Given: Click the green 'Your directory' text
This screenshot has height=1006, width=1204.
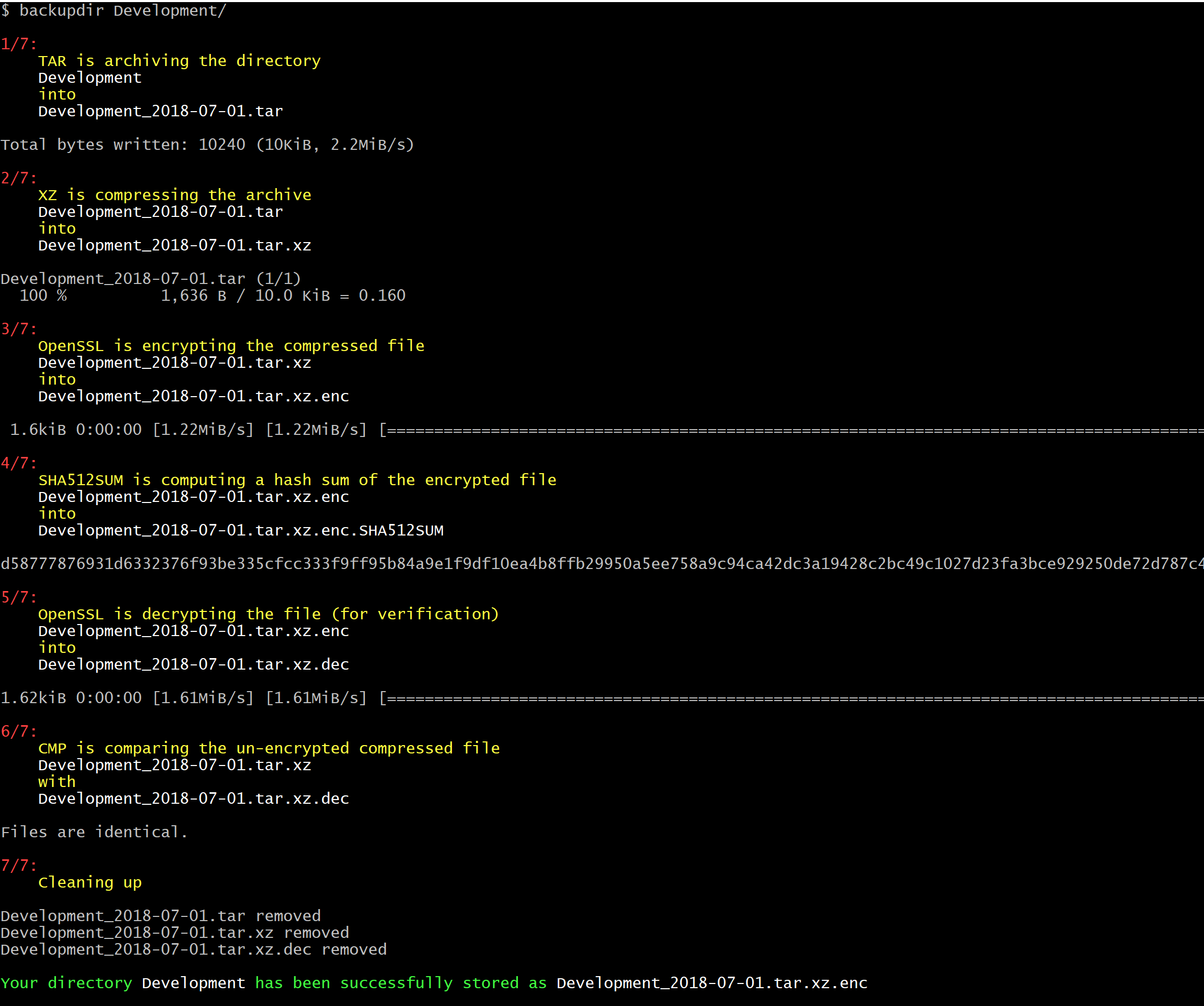Looking at the screenshot, I should 67,983.
